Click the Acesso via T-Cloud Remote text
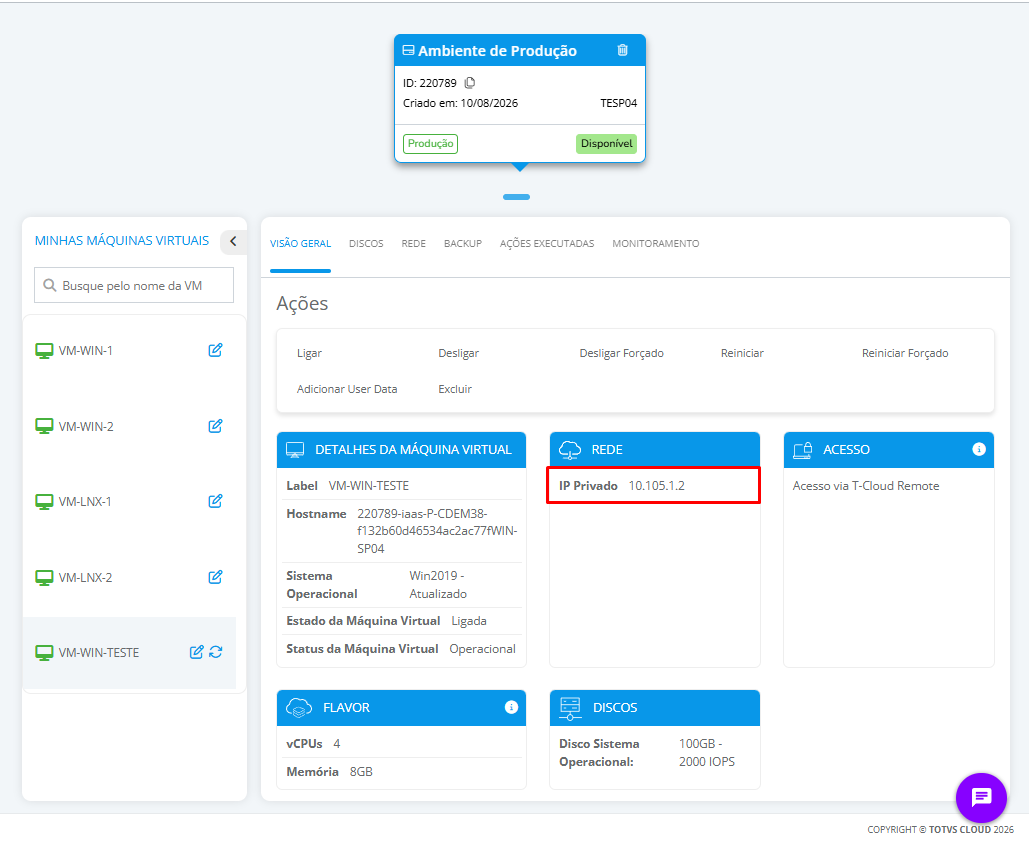1029x844 pixels. 866,486
